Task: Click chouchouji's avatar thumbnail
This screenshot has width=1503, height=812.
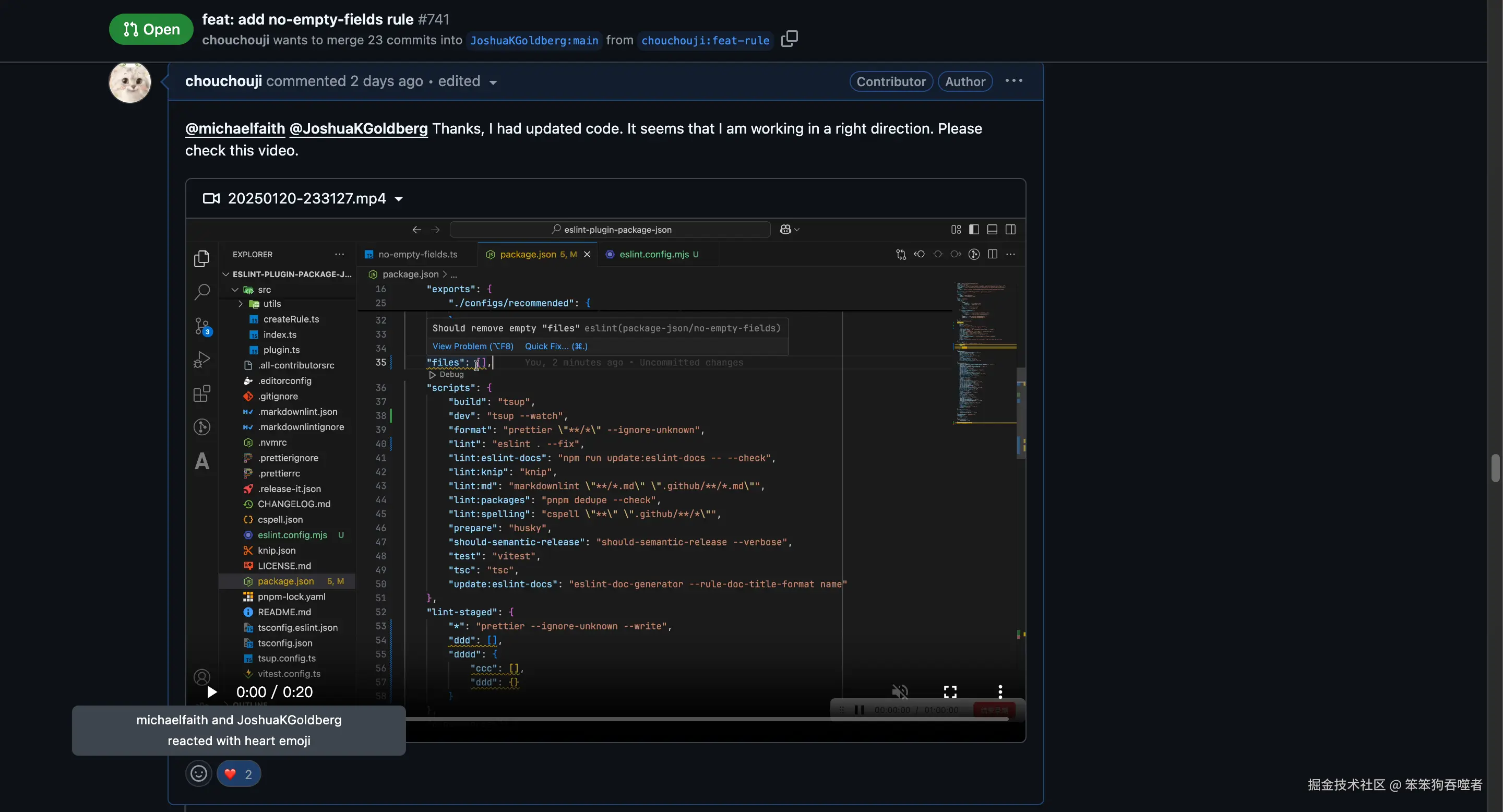Action: (130, 82)
